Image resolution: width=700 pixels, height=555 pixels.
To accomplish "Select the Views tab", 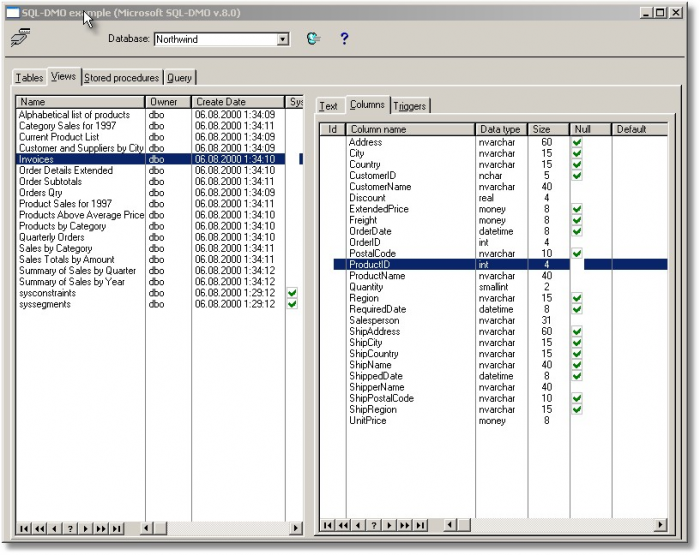I will (x=63, y=77).
